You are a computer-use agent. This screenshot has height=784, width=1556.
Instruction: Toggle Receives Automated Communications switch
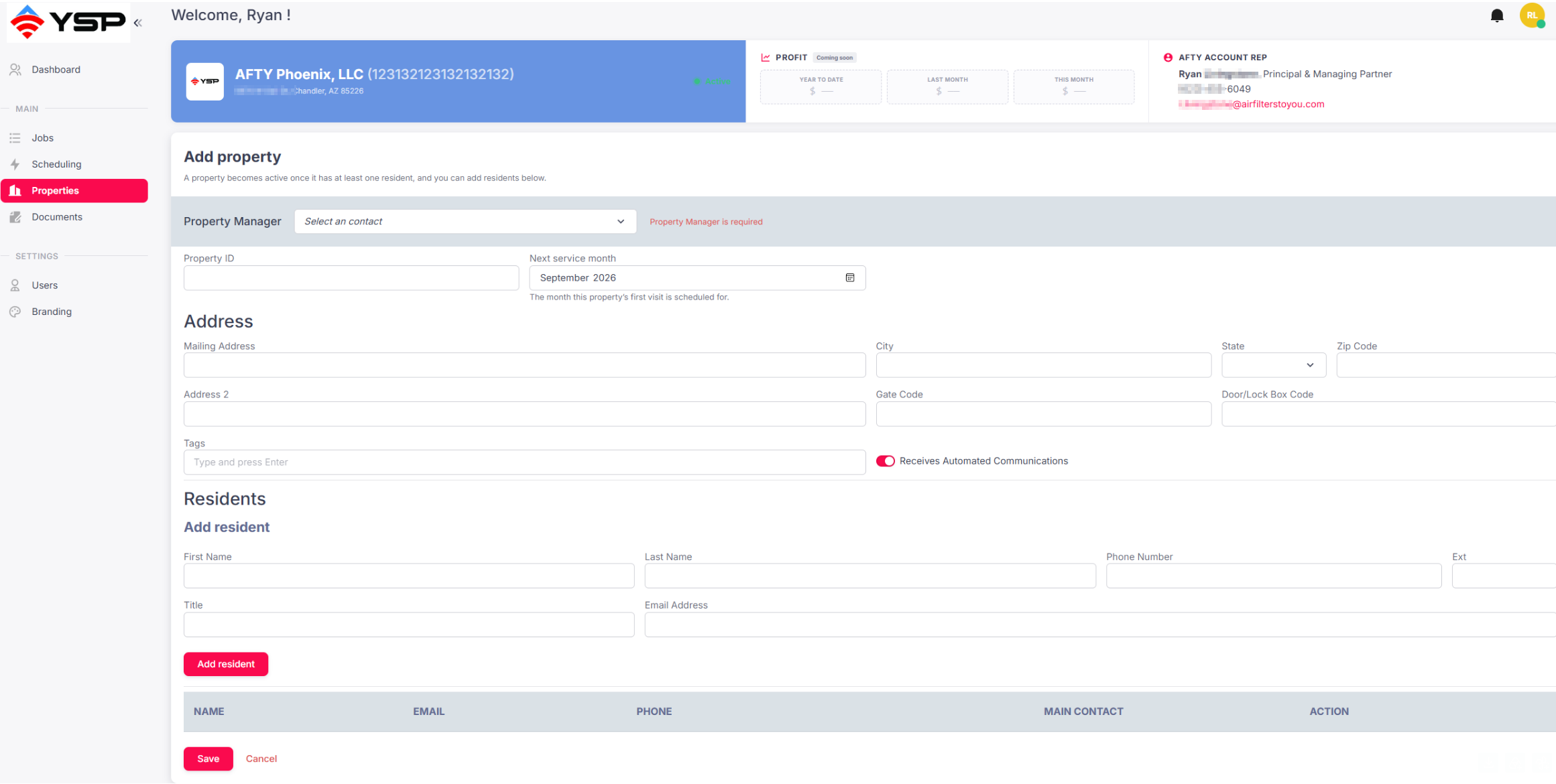885,461
